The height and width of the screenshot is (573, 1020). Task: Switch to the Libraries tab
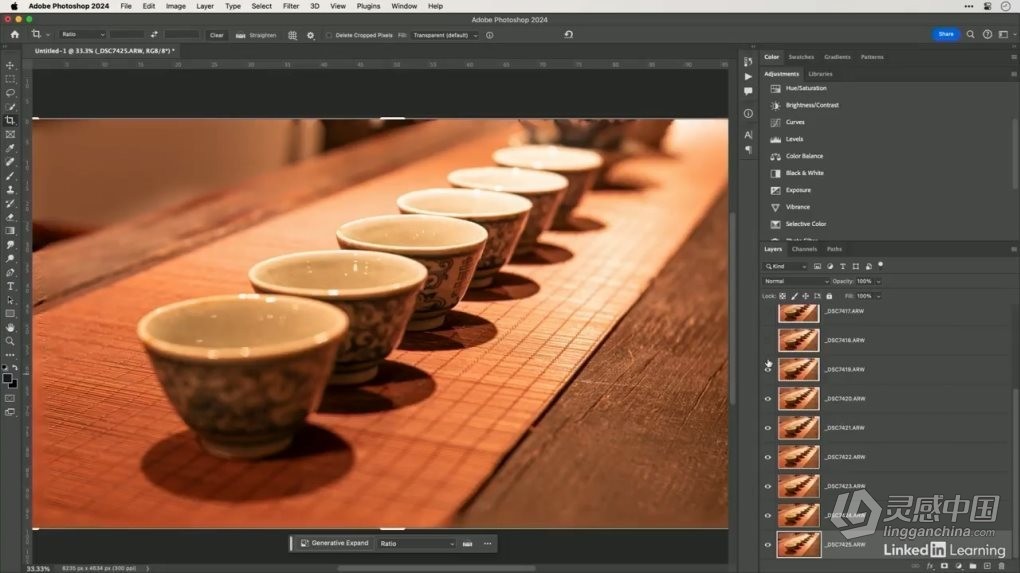820,74
